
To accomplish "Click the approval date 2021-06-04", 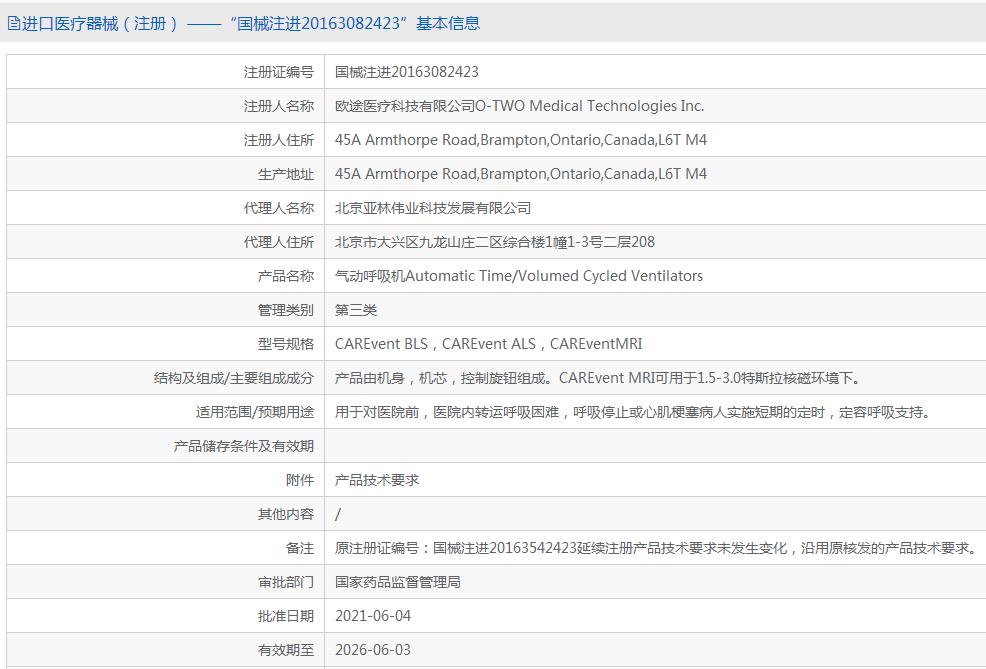I will pos(372,616).
